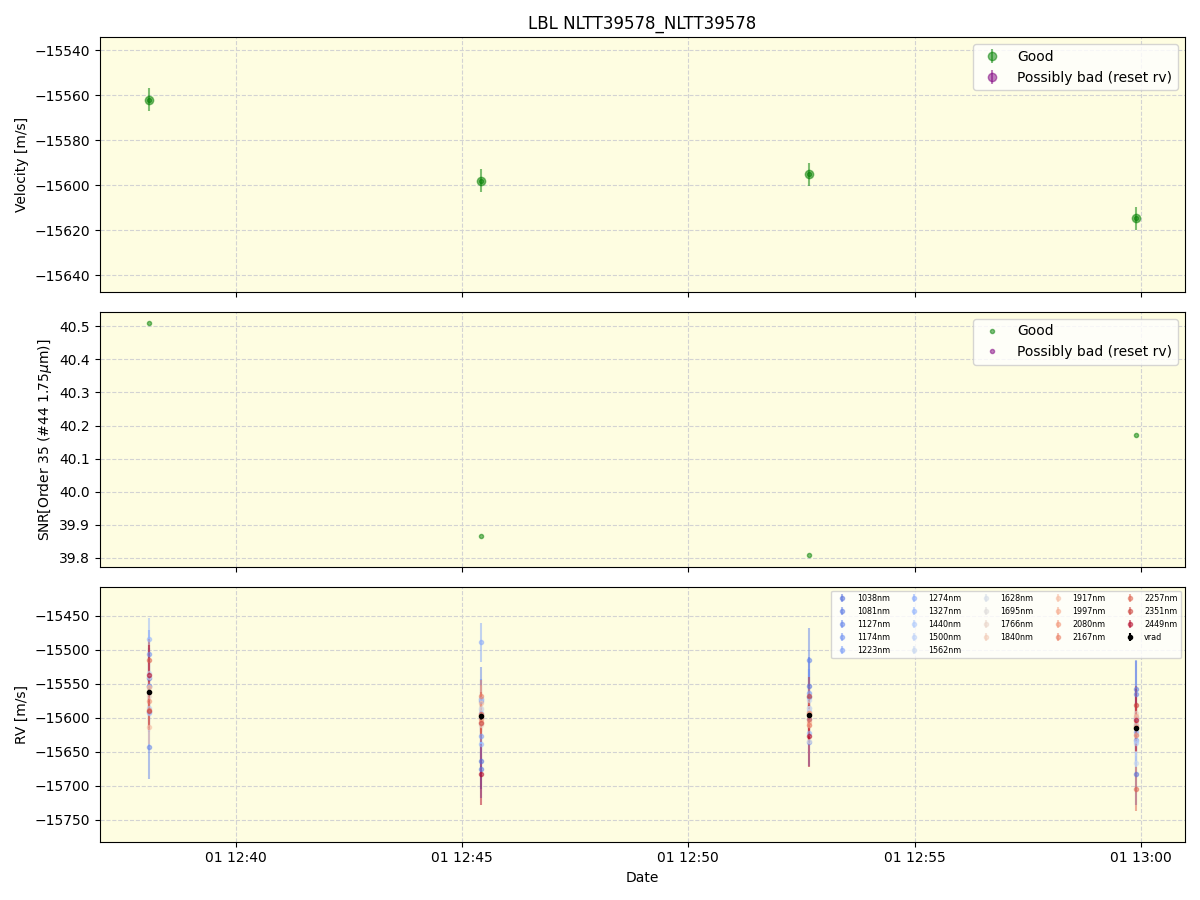1200x900 pixels.
Task: Click the 01 13:00 date tick label
Action: point(1141,857)
